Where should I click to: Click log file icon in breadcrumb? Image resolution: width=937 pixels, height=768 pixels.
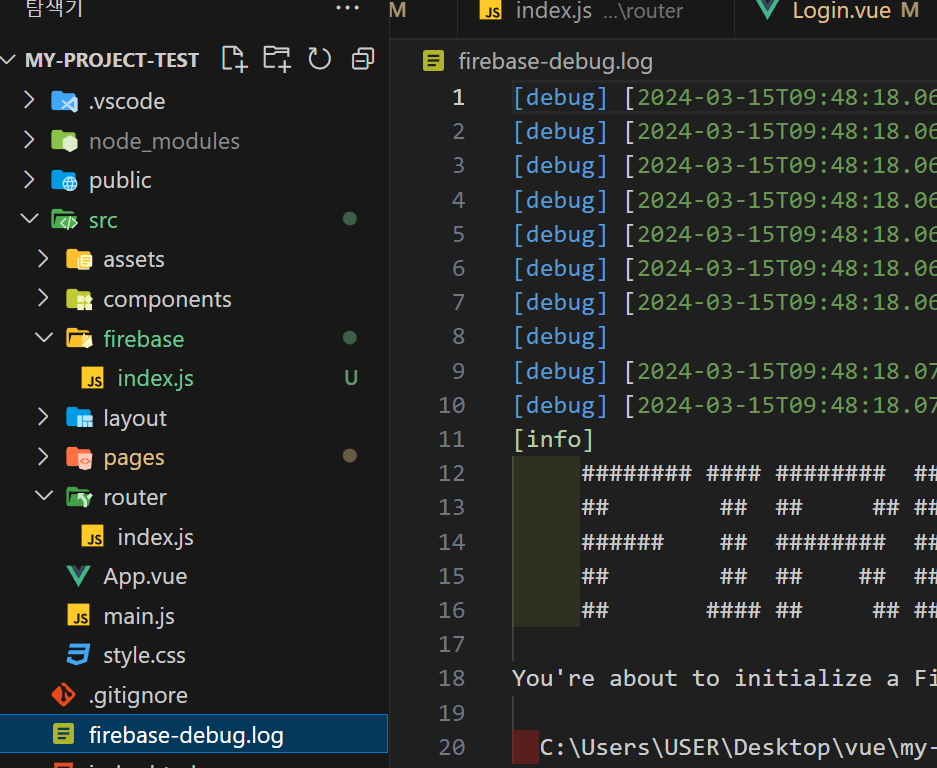coord(433,61)
